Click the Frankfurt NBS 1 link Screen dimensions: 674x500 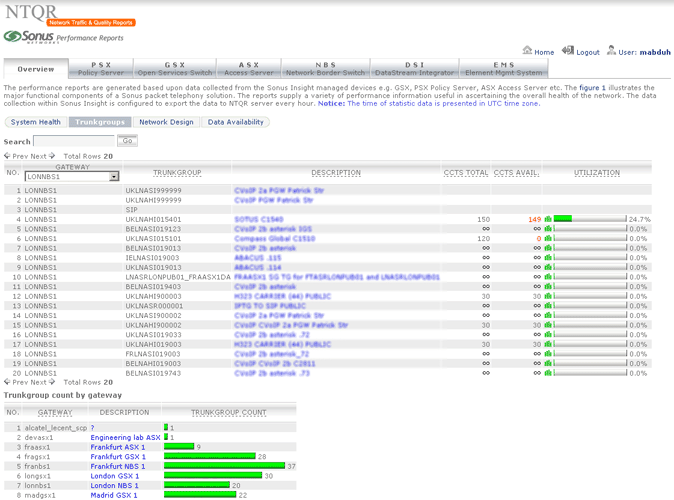point(118,466)
